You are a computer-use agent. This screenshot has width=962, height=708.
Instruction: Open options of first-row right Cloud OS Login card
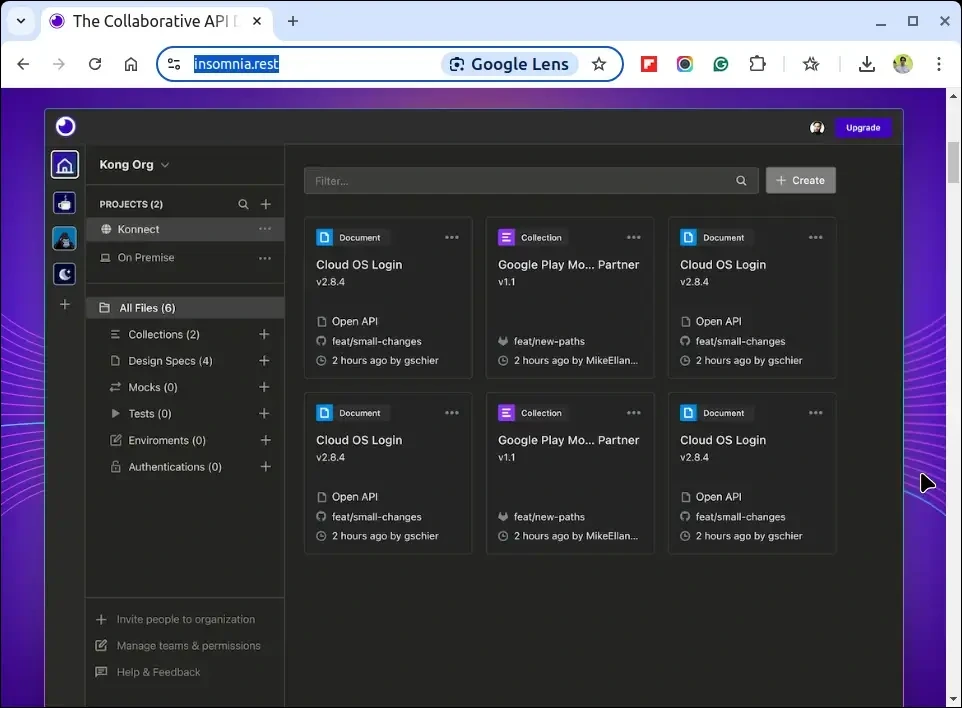pos(815,237)
